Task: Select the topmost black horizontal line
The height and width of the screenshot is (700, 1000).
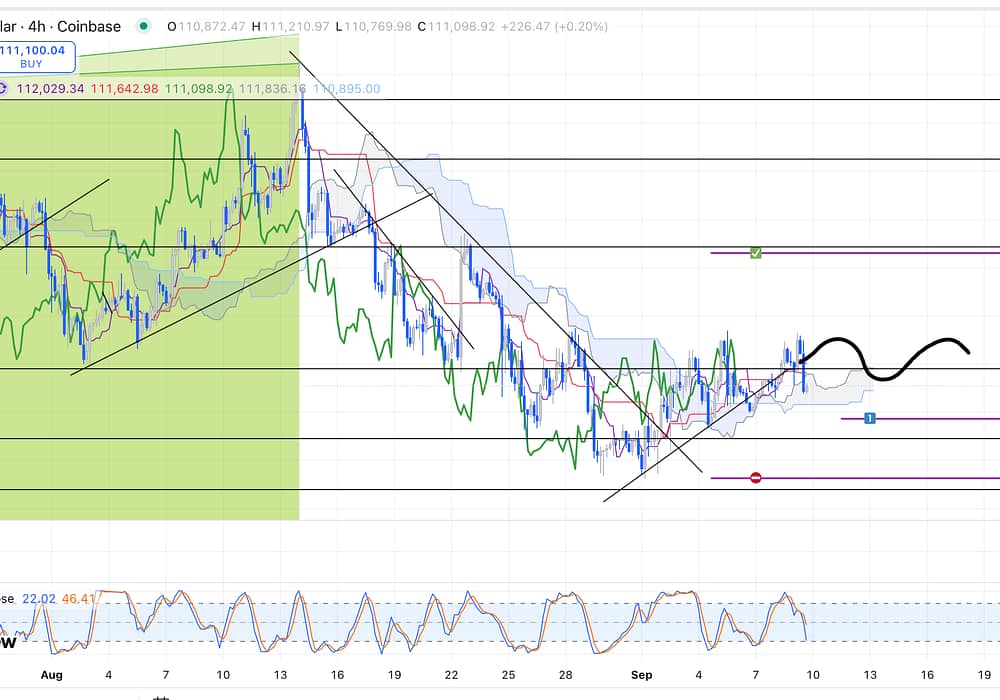Action: pyautogui.click(x=650, y=100)
